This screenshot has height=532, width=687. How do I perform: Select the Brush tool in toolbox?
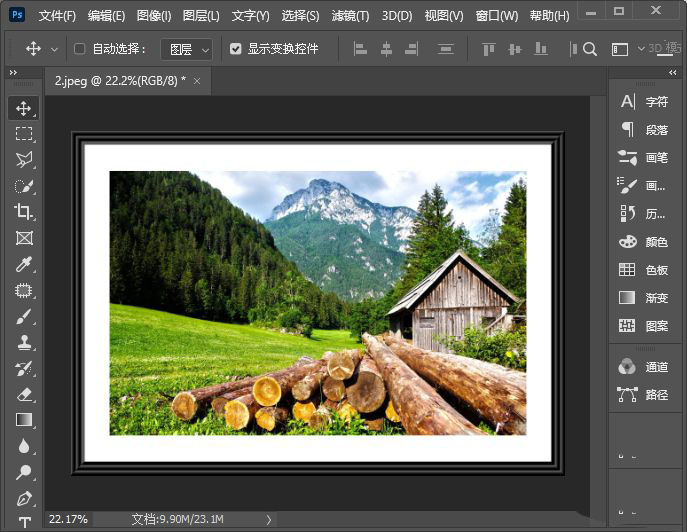coord(24,316)
